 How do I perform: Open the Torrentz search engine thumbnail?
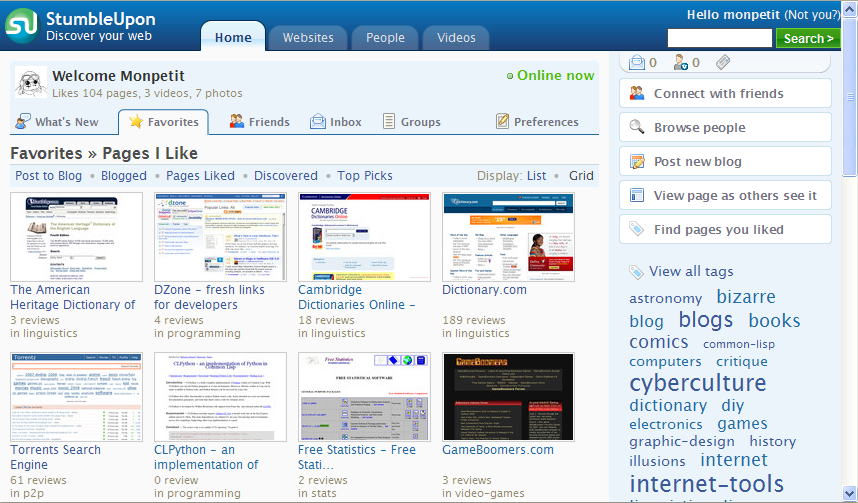(76, 397)
